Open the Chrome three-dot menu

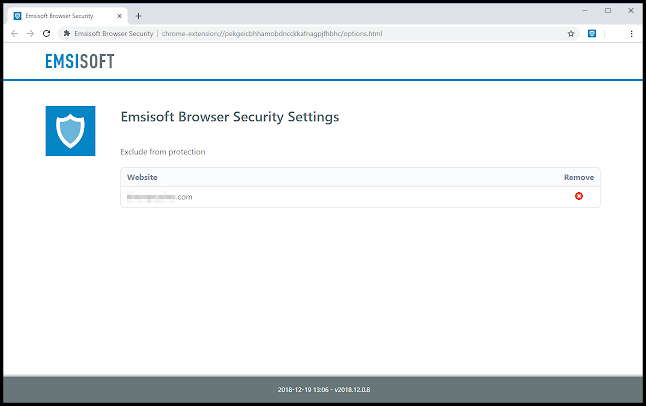click(631, 33)
